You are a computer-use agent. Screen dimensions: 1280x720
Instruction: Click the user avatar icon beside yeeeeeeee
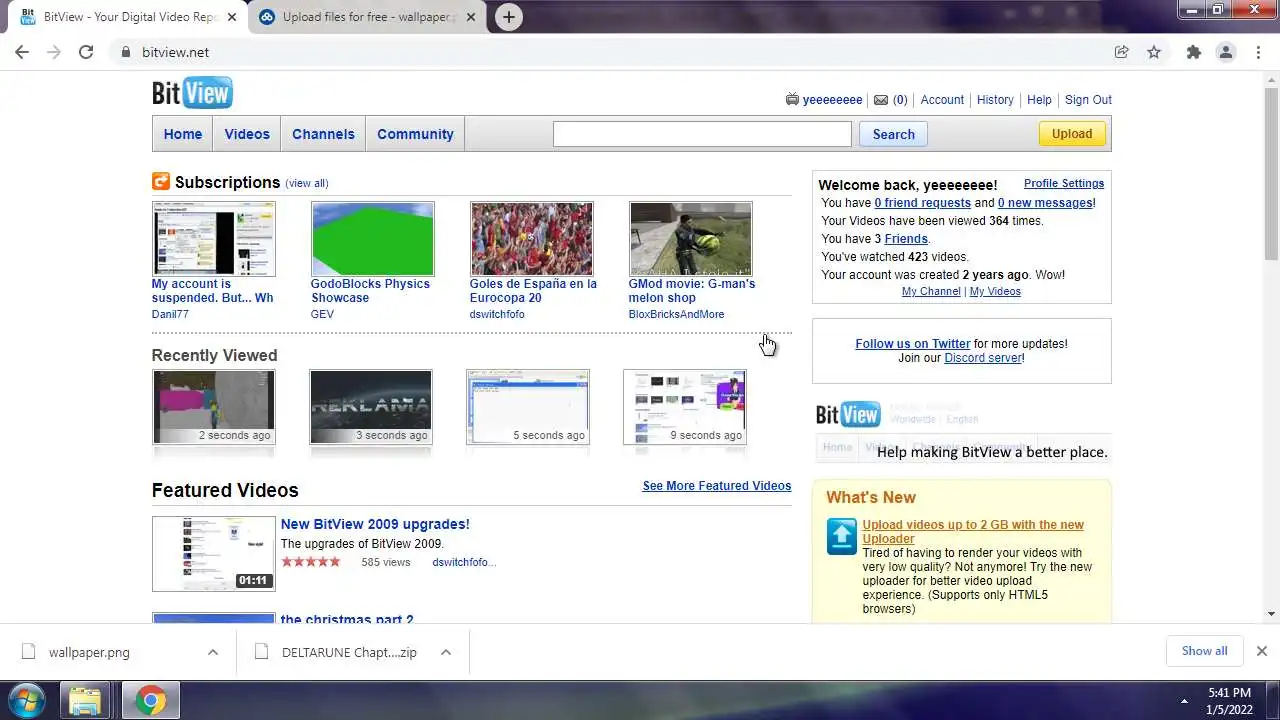[792, 100]
